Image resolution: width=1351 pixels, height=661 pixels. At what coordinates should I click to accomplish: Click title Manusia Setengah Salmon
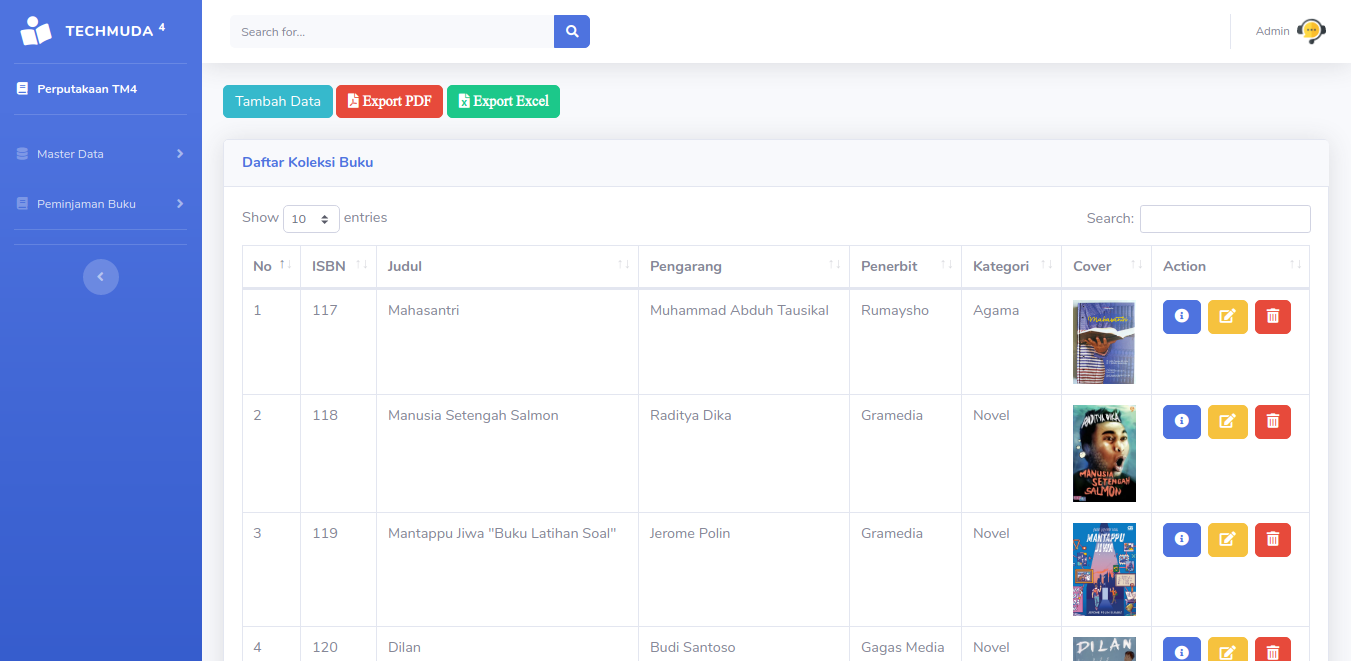coord(473,415)
